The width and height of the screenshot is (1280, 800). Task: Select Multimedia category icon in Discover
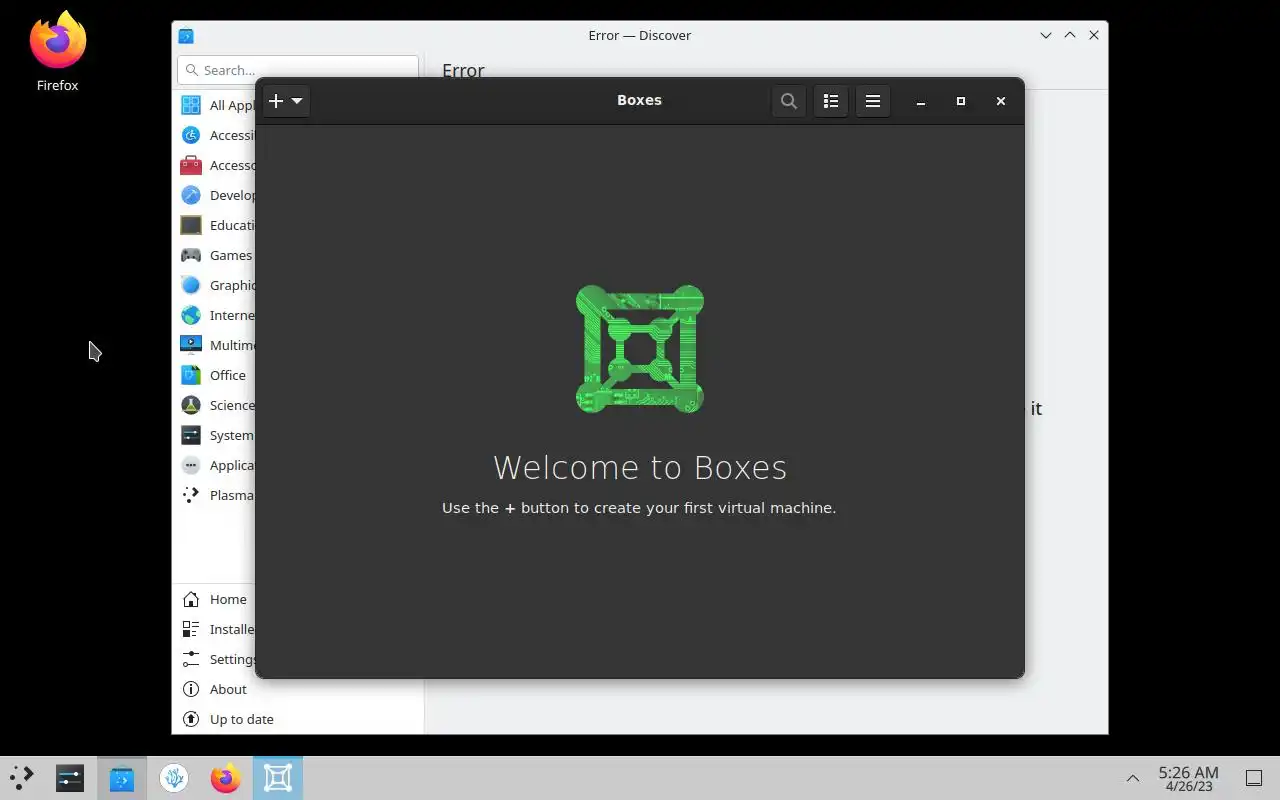tap(191, 345)
